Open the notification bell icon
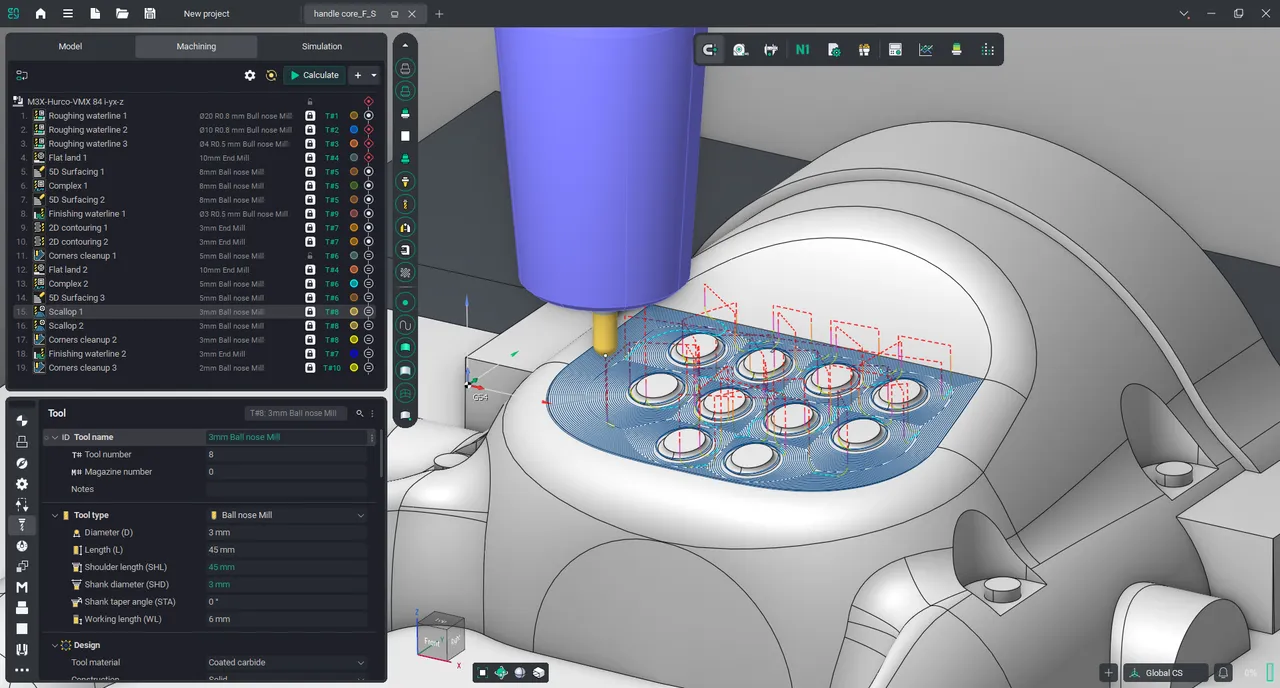This screenshot has height=688, width=1280. coord(1223,673)
